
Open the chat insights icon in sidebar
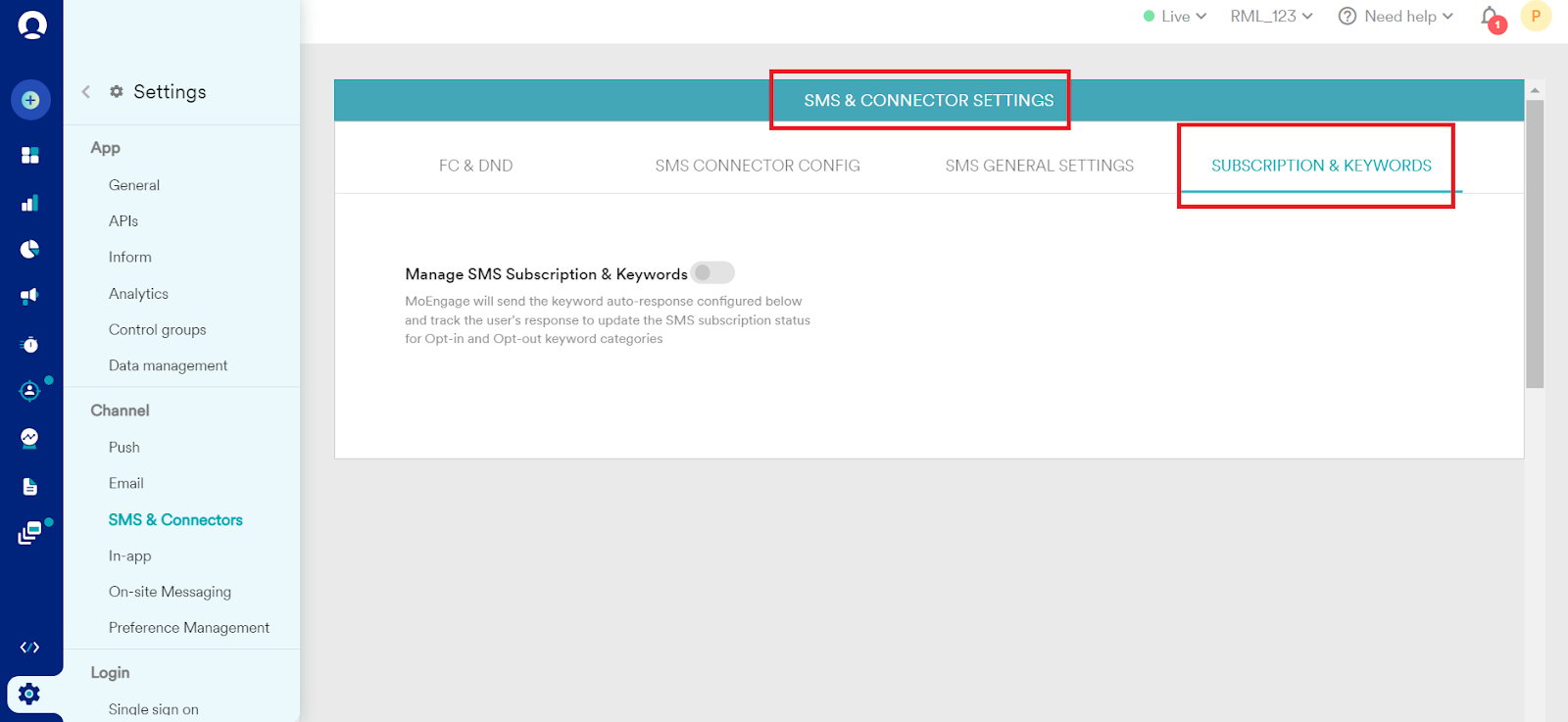point(30,438)
